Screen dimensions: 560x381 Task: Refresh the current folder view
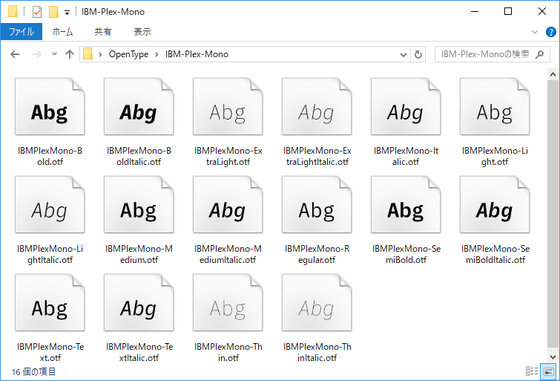coord(418,55)
